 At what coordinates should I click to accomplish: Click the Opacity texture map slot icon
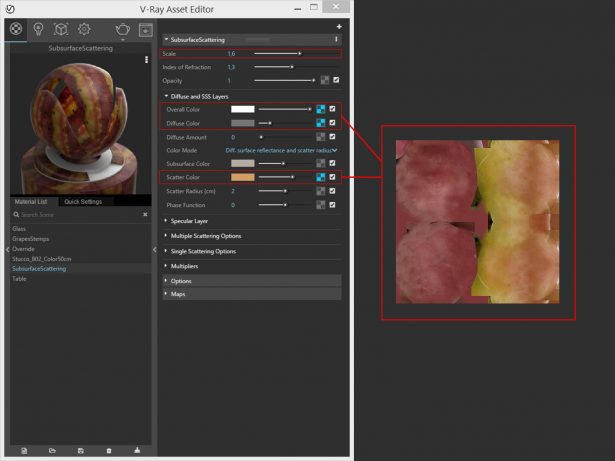click(324, 80)
